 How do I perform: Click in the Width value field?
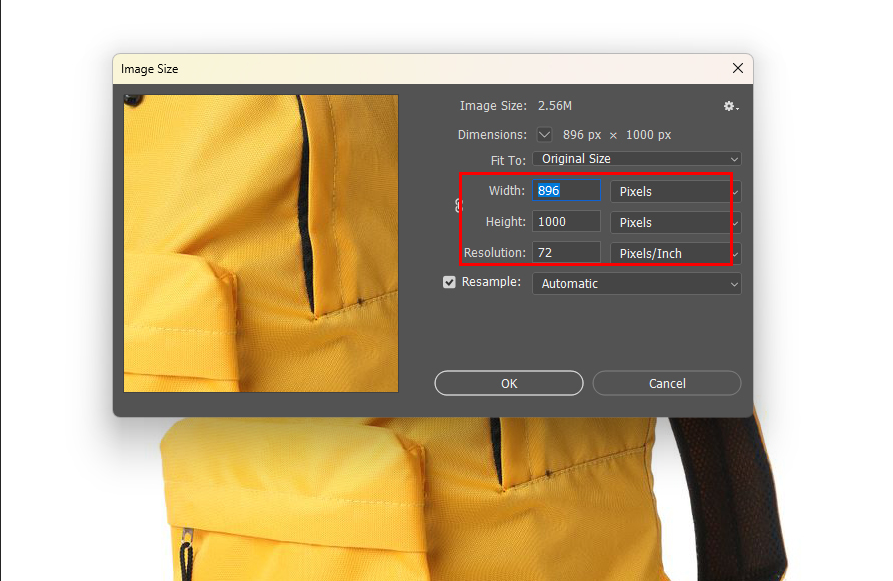[x=566, y=191]
